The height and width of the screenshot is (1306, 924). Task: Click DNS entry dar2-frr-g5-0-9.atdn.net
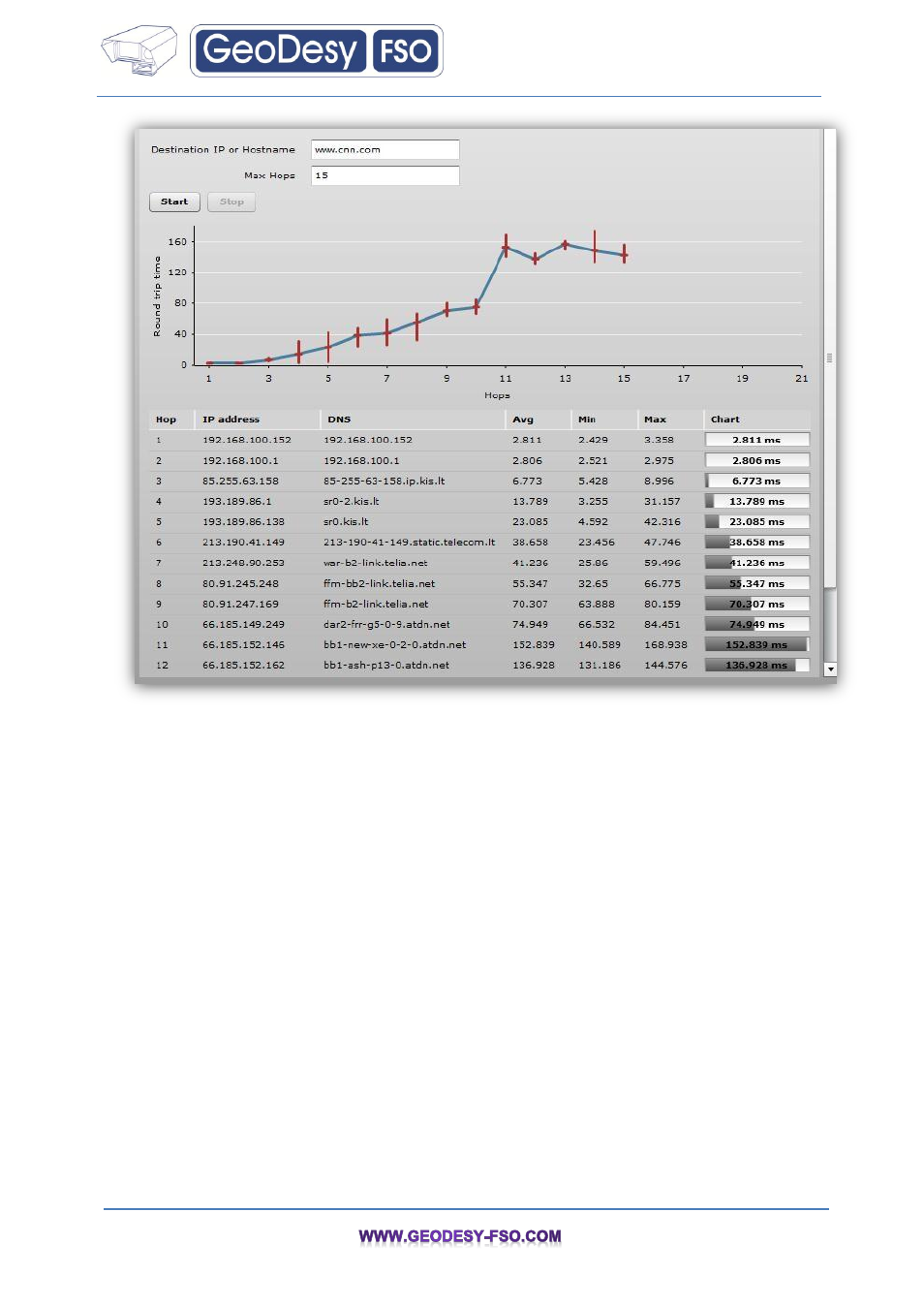coord(386,625)
